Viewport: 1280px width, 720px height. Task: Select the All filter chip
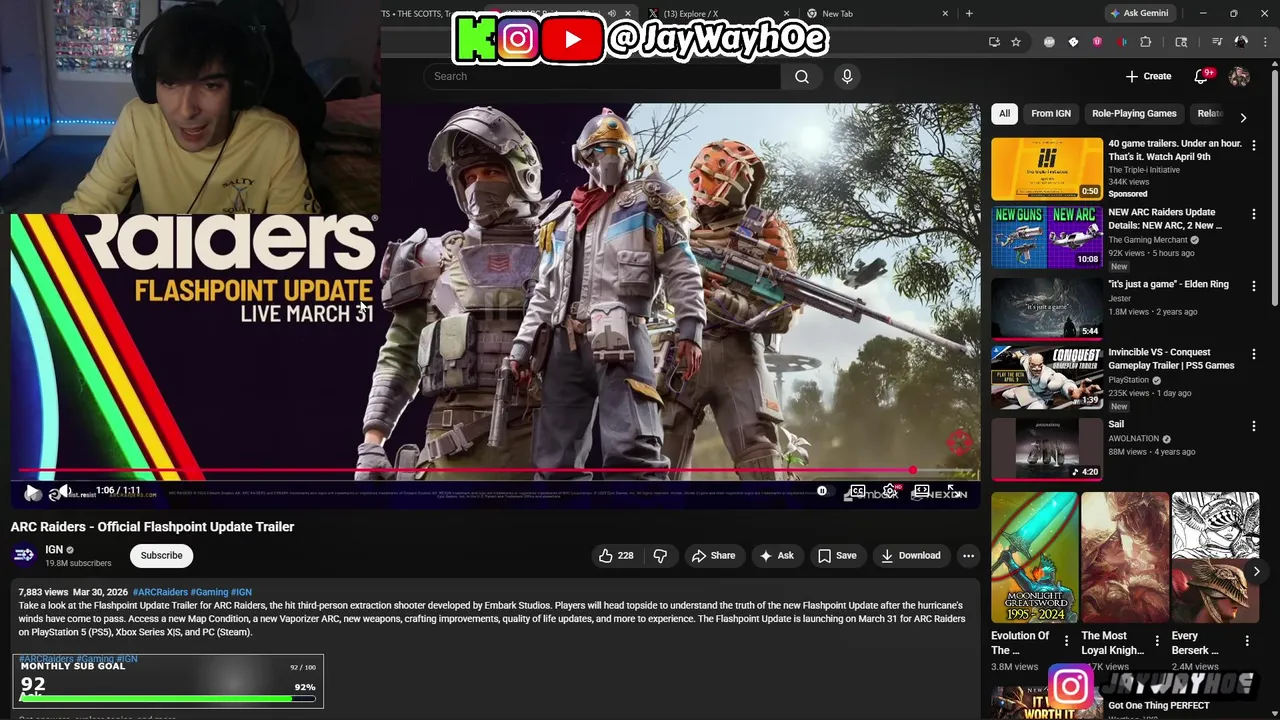(1004, 114)
